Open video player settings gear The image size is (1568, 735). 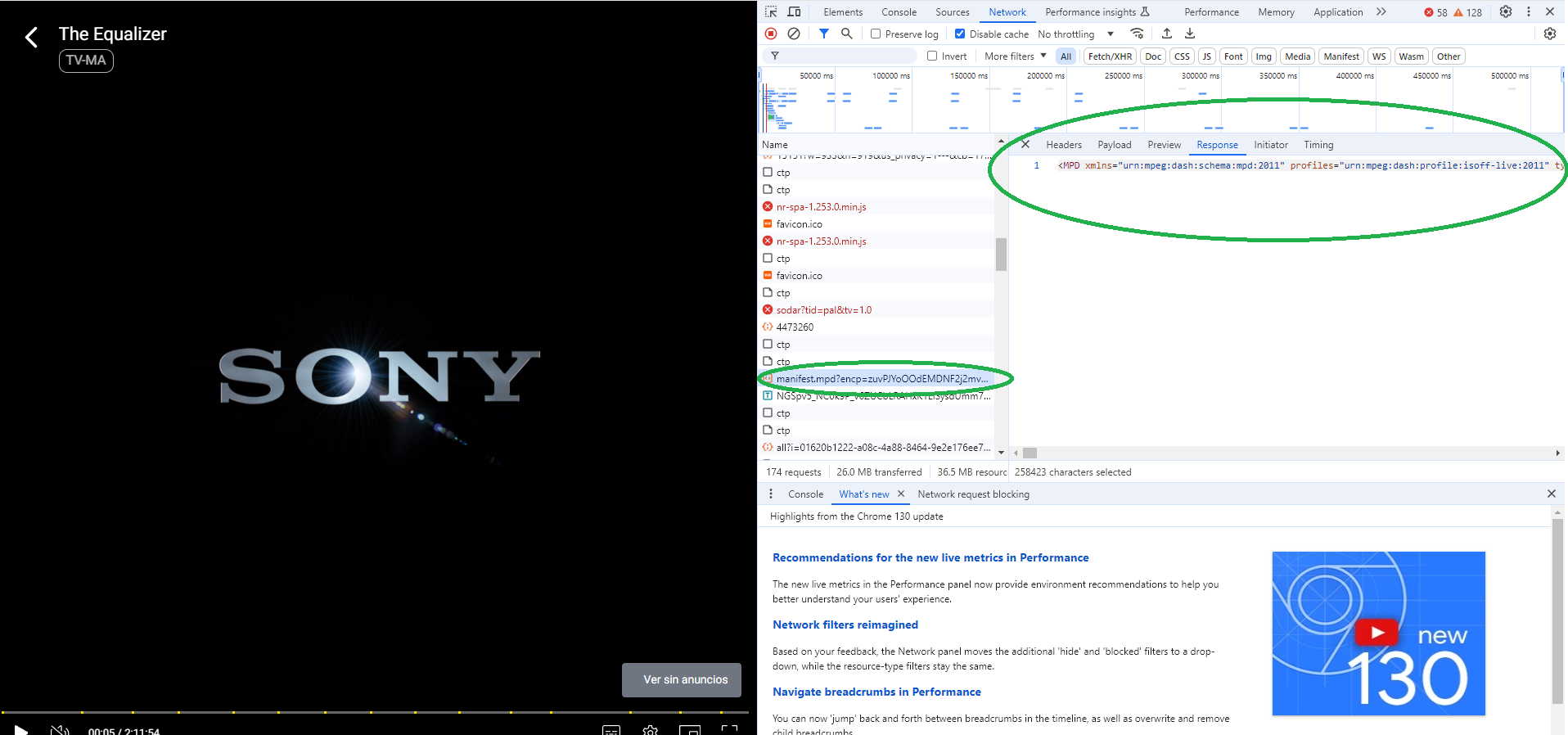[x=651, y=730]
